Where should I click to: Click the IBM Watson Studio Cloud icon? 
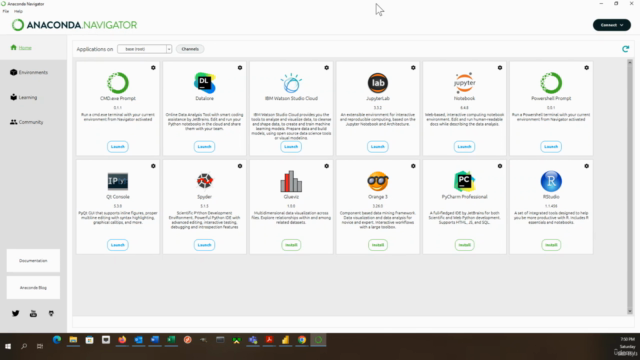(291, 83)
